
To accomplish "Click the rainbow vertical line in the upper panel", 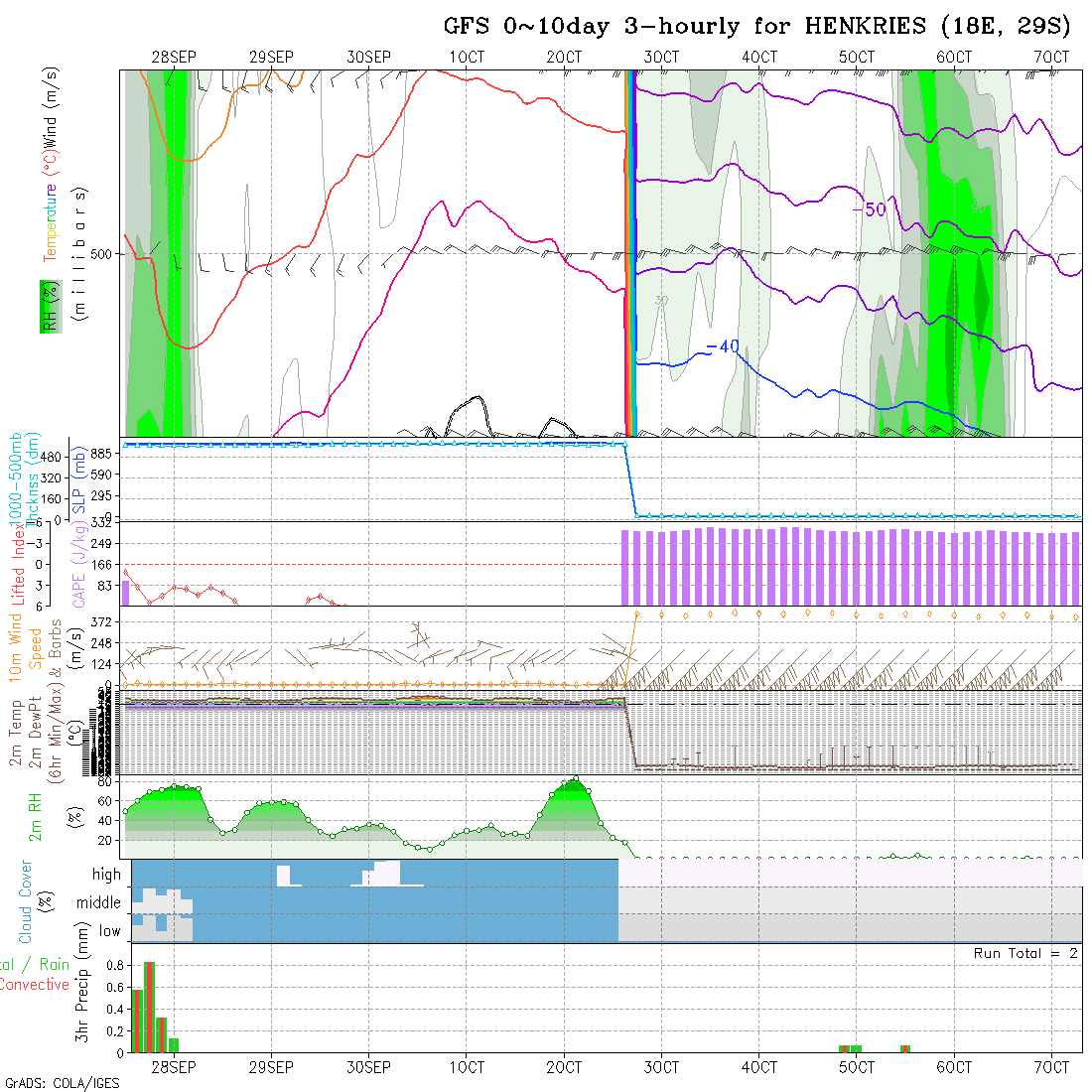I will 629,253.
